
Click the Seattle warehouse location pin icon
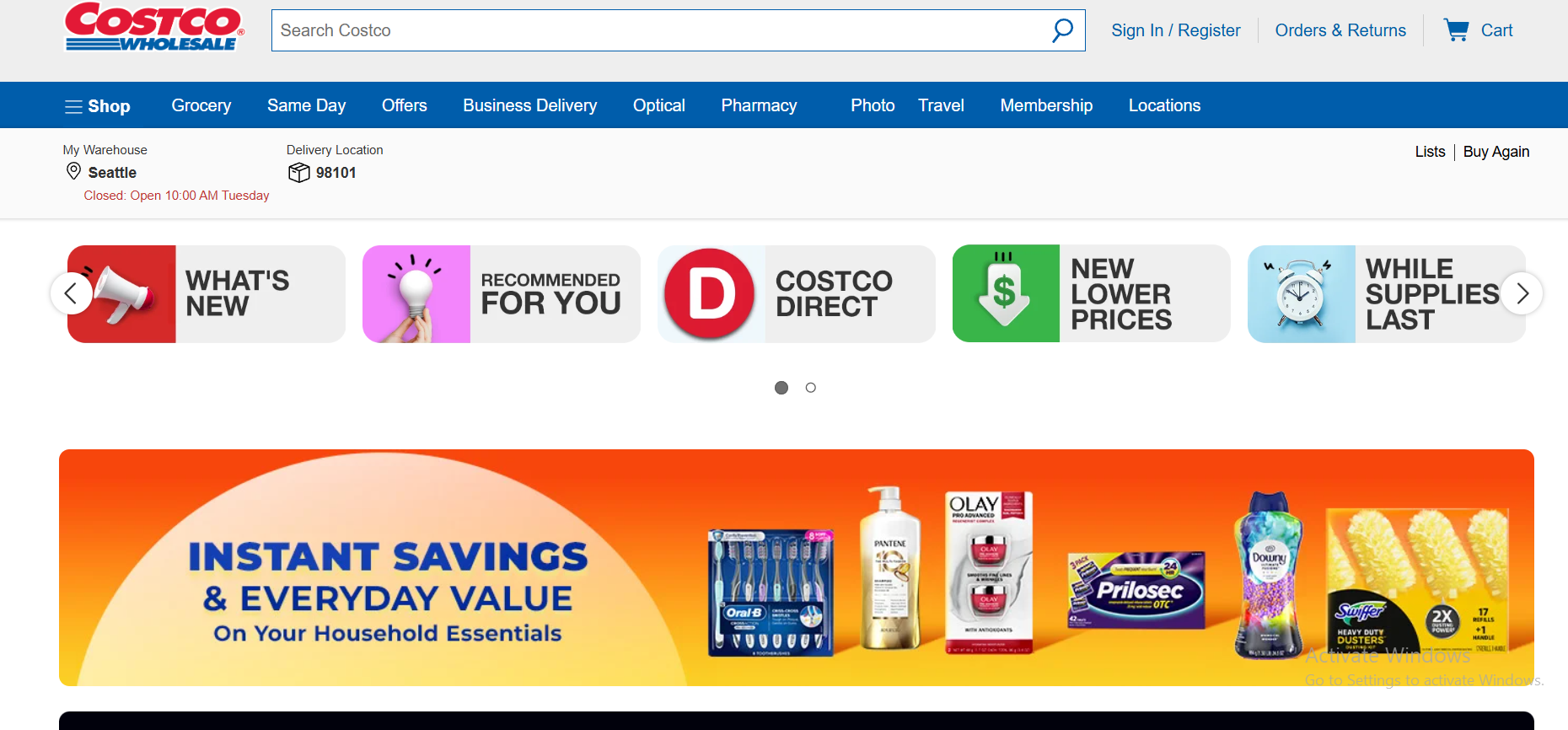pos(73,172)
